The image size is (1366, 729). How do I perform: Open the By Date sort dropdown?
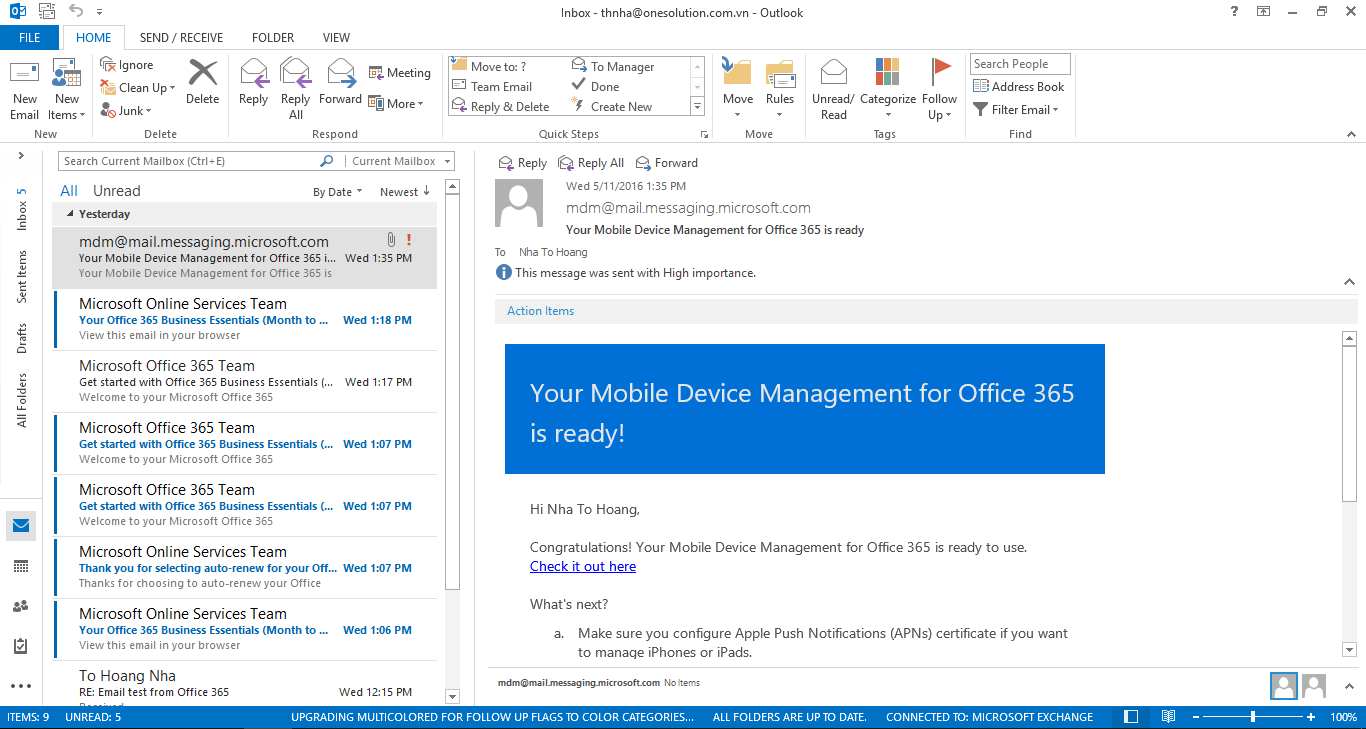(337, 192)
